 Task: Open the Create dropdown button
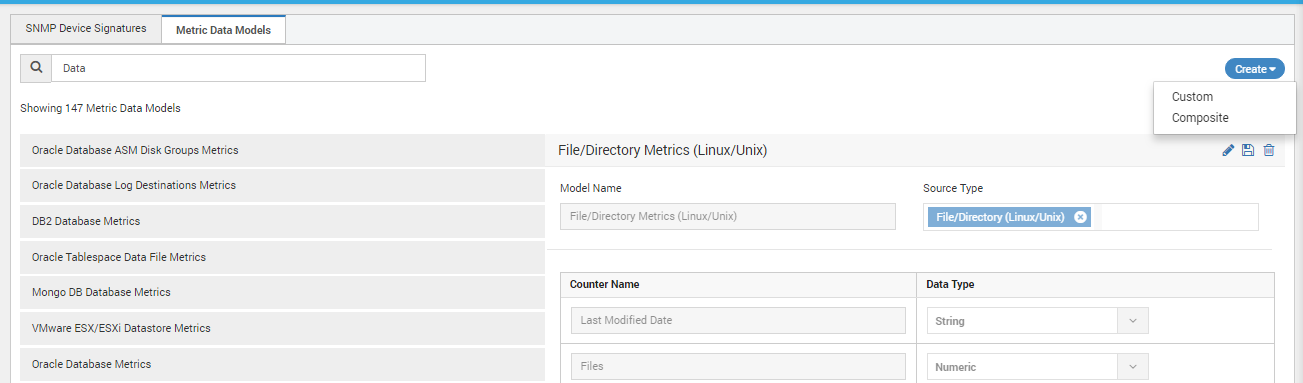1255,69
